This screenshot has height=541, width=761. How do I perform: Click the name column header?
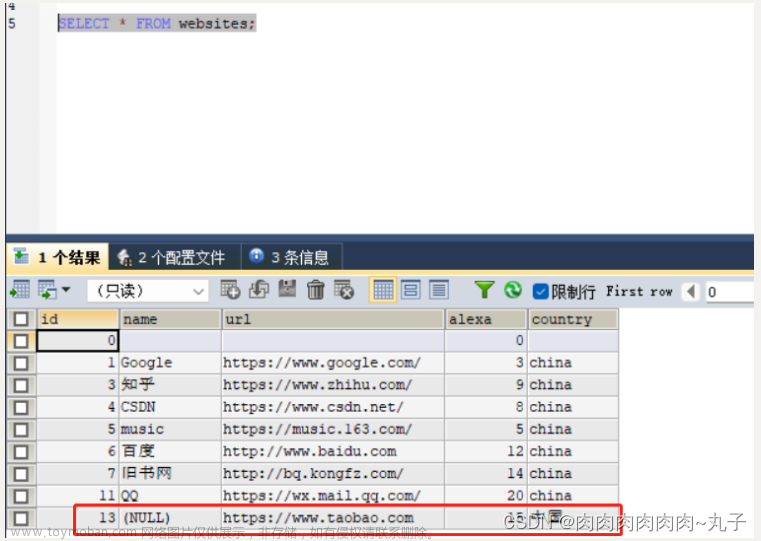(170, 319)
